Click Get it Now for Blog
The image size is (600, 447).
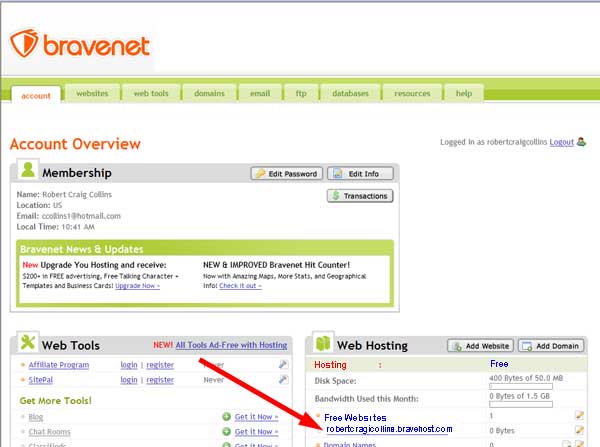click(x=256, y=417)
